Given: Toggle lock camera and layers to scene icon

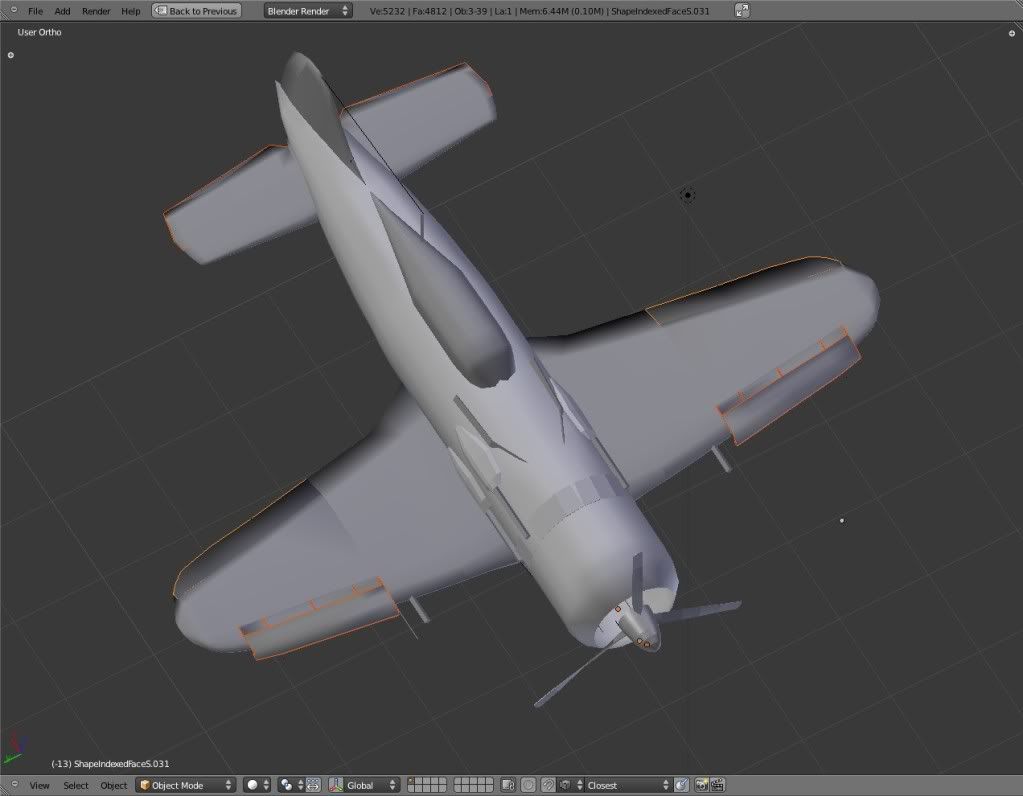Looking at the screenshot, I should tap(508, 785).
